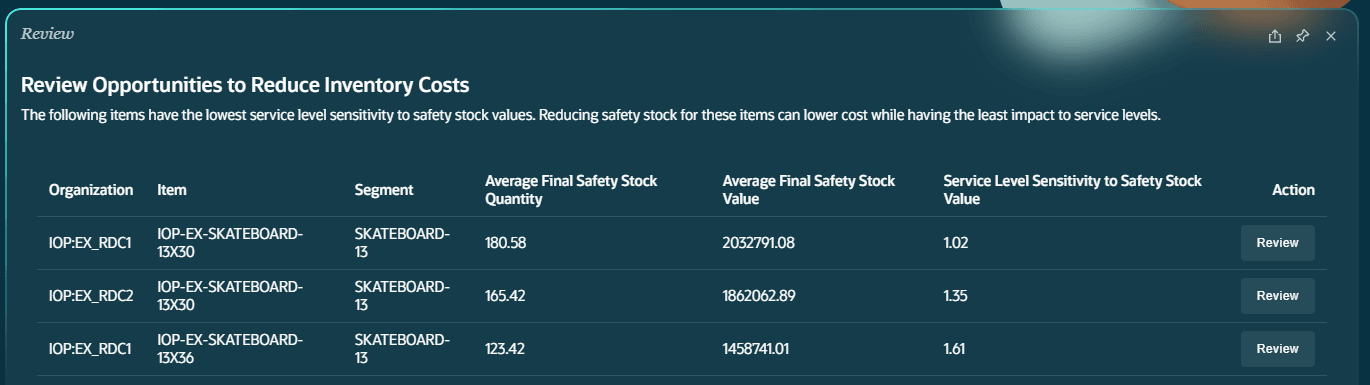This screenshot has width=1370, height=385.
Task: Click the share/export icon in the Review panel
Action: click(1274, 36)
